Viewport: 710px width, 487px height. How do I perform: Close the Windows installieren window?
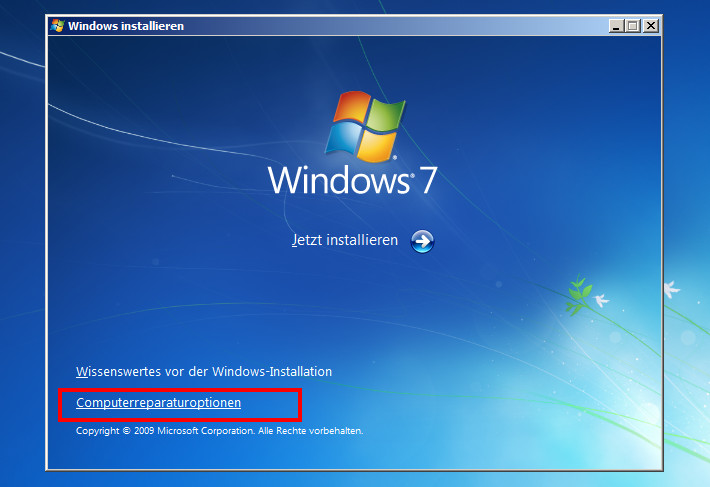pyautogui.click(x=651, y=26)
